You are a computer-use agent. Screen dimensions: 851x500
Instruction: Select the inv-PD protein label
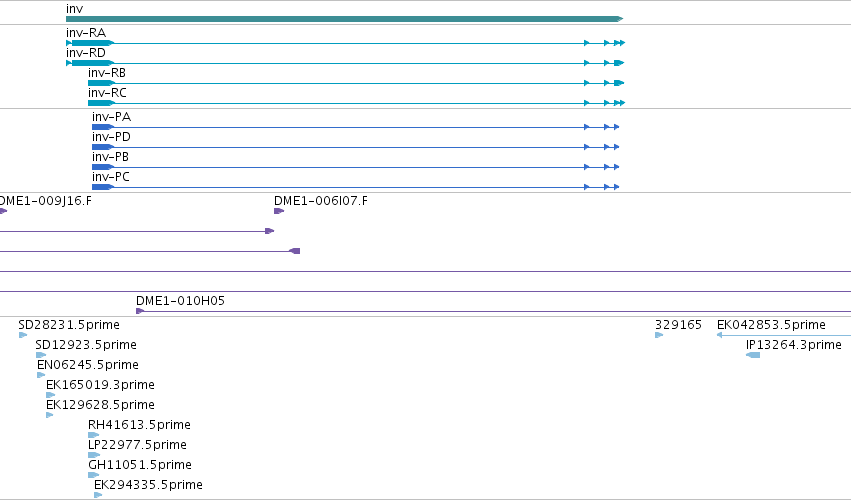(111, 137)
